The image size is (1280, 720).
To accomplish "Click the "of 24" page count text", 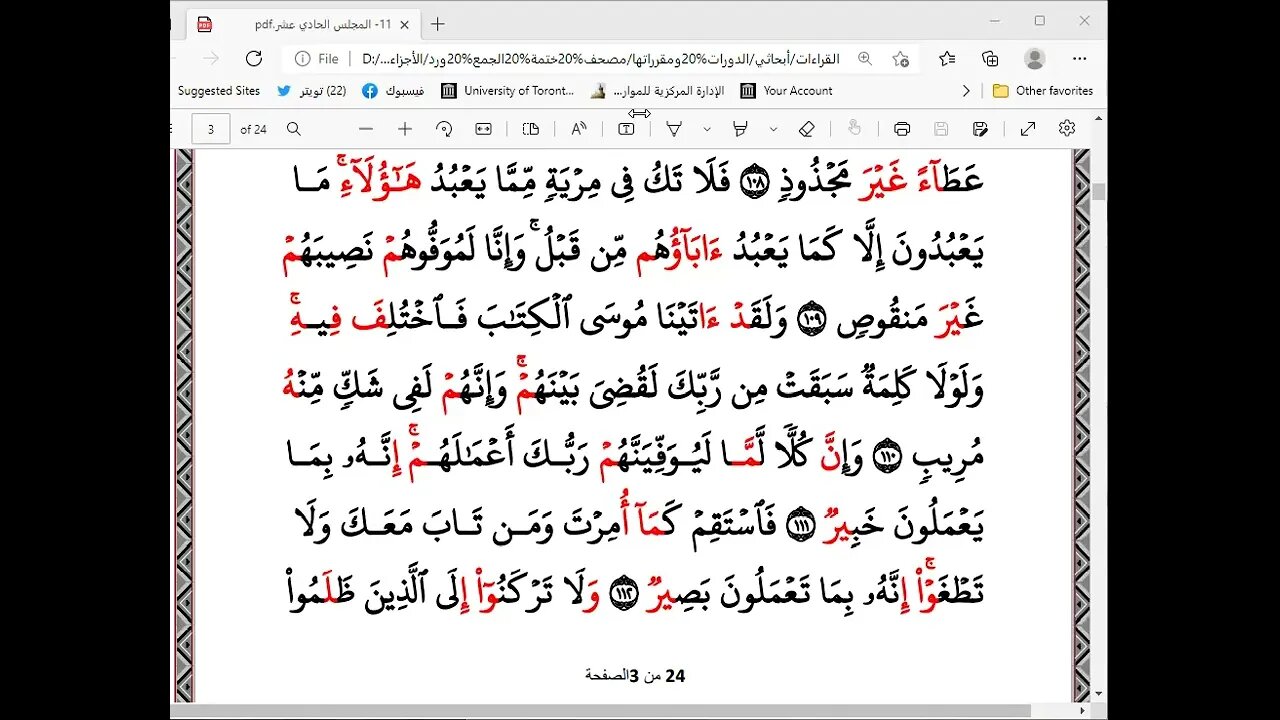I will 253,129.
